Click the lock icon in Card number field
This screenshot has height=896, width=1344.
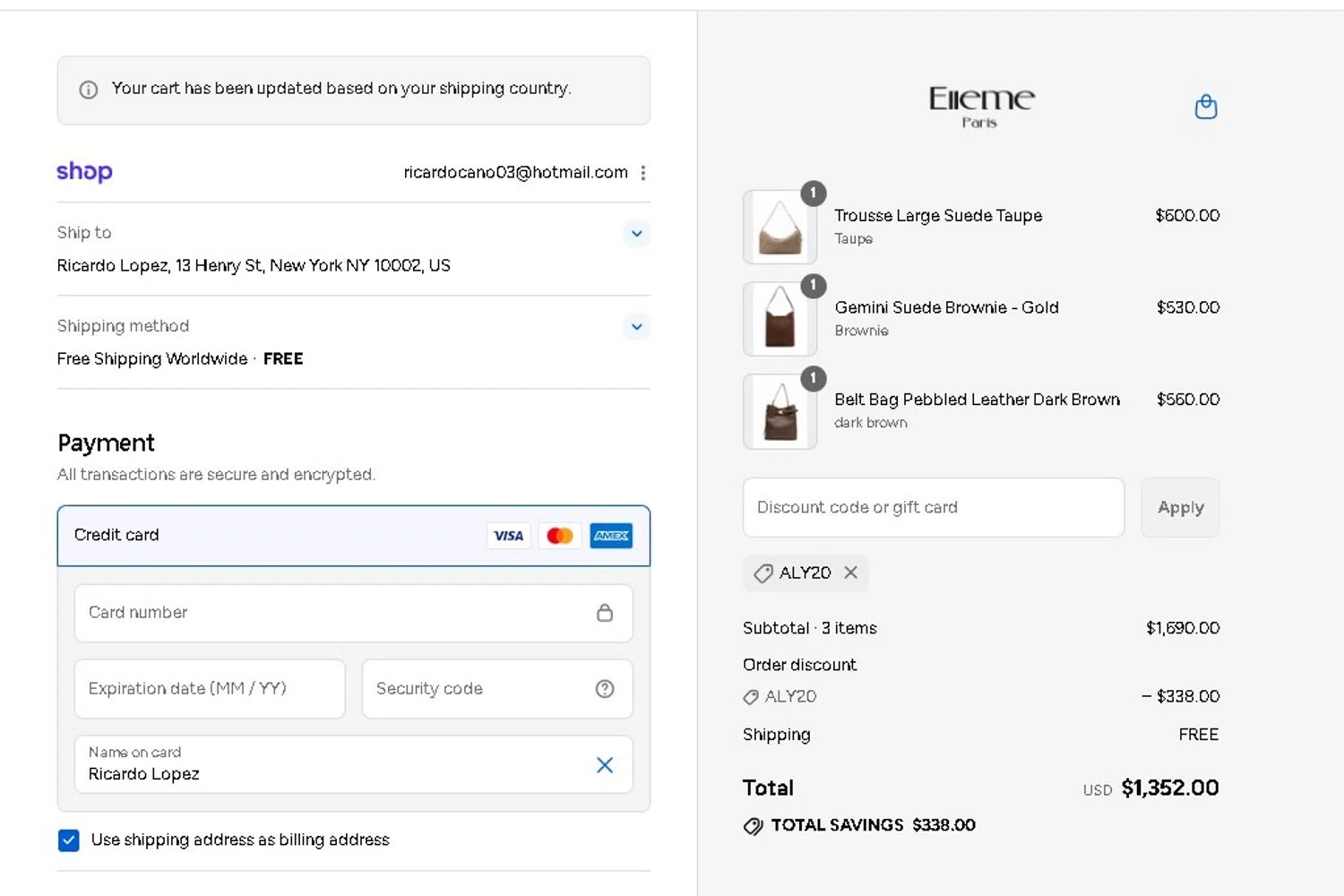click(x=605, y=613)
